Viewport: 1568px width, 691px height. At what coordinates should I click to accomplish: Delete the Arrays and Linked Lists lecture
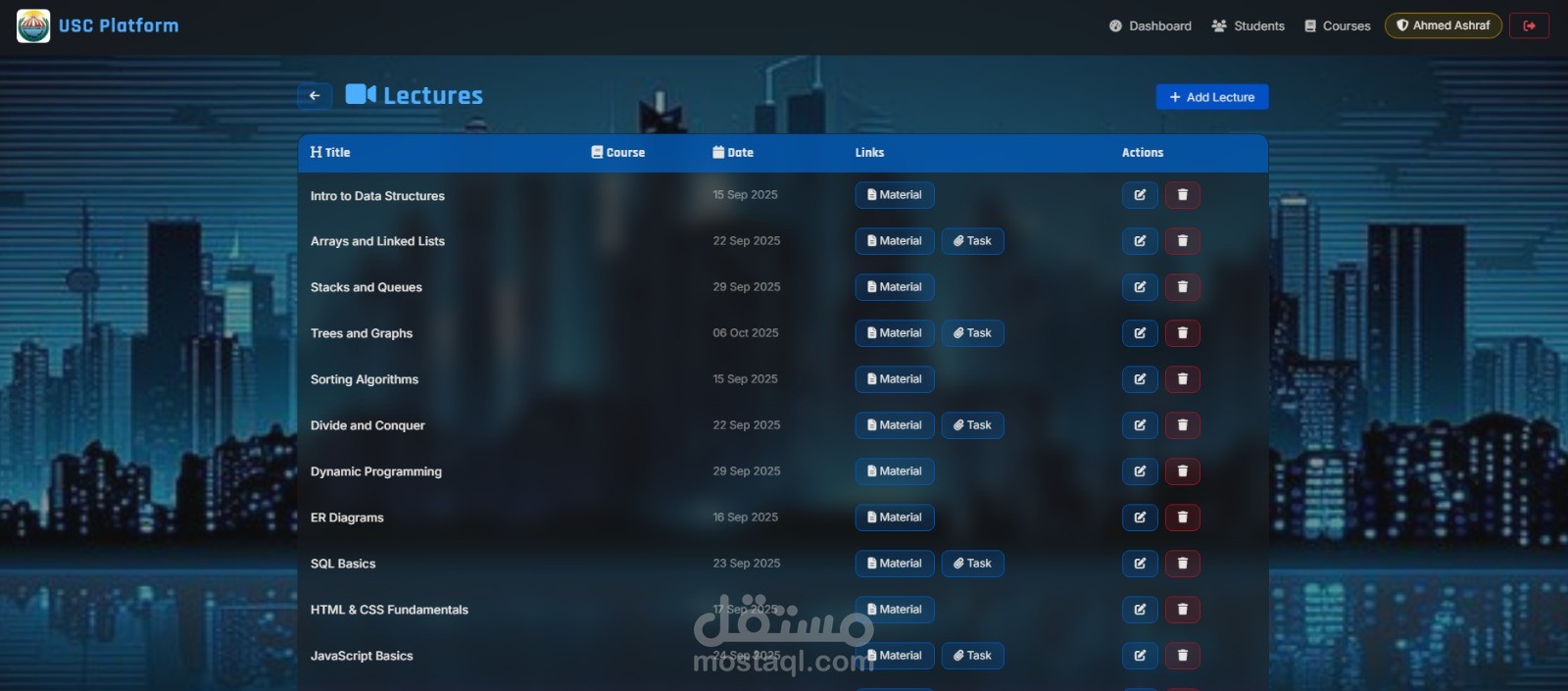tap(1183, 241)
